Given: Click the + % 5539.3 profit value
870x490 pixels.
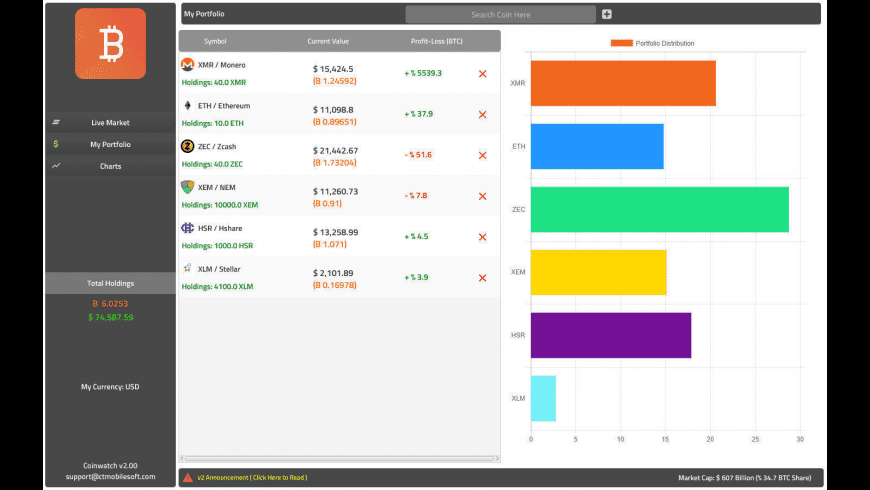Looking at the screenshot, I should pos(423,73).
